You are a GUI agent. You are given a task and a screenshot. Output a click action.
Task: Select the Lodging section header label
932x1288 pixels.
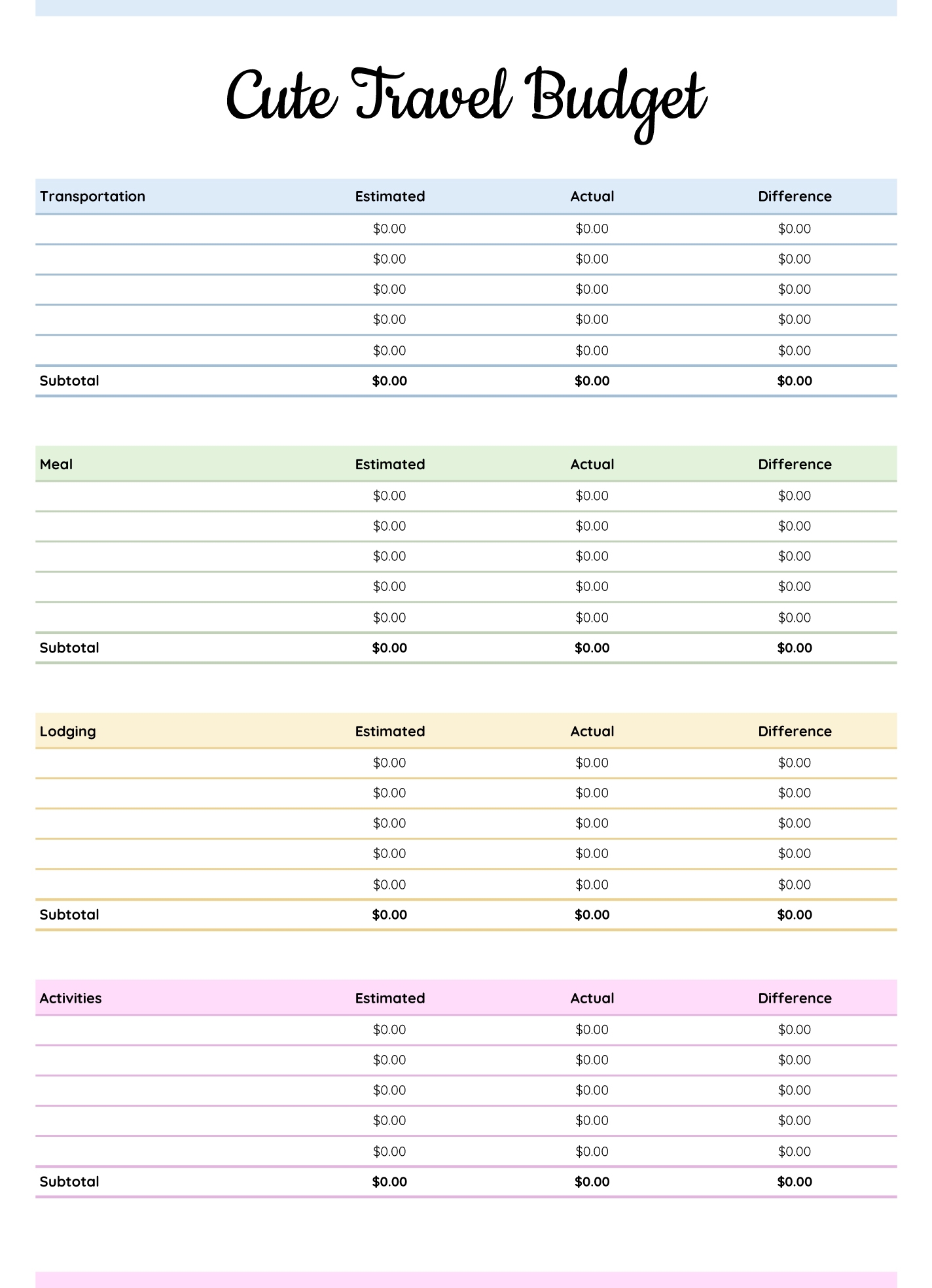67,731
